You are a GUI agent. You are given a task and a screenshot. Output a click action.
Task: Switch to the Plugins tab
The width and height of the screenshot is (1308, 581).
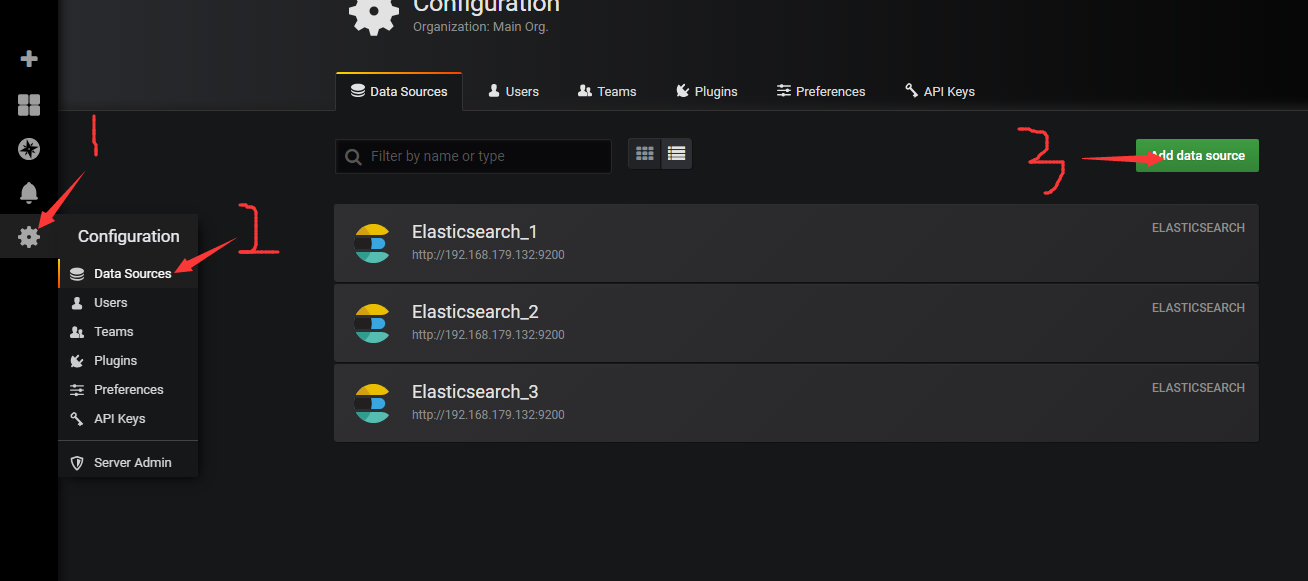707,91
